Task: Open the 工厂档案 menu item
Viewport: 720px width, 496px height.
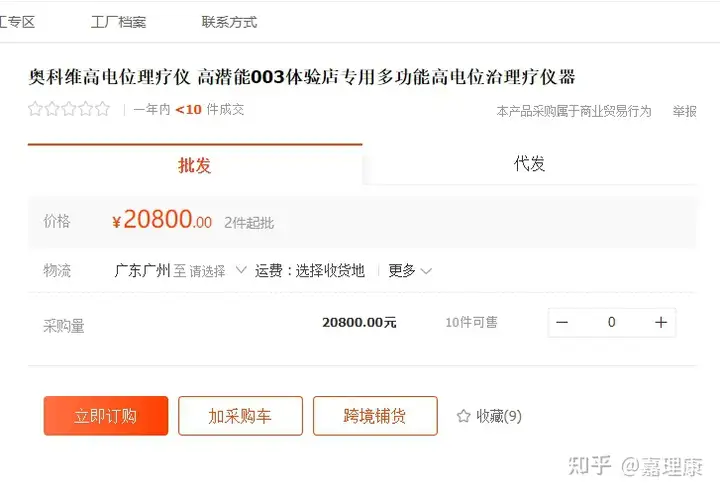Action: (x=118, y=22)
